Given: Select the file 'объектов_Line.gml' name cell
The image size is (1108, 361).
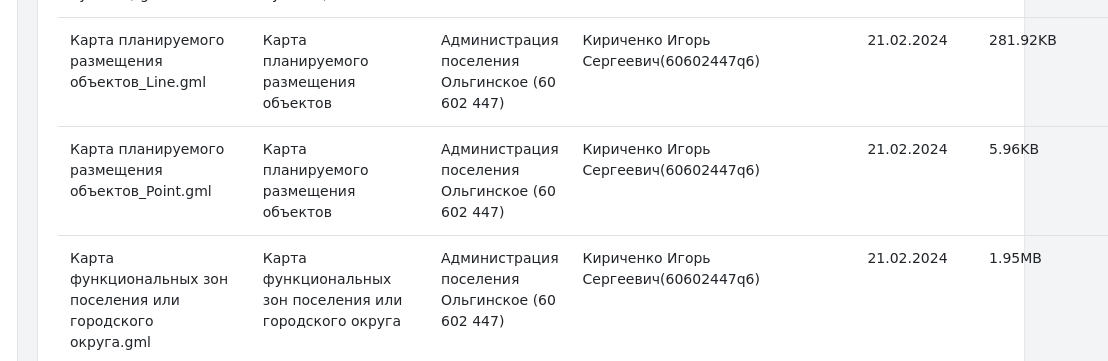Looking at the screenshot, I should (x=147, y=61).
